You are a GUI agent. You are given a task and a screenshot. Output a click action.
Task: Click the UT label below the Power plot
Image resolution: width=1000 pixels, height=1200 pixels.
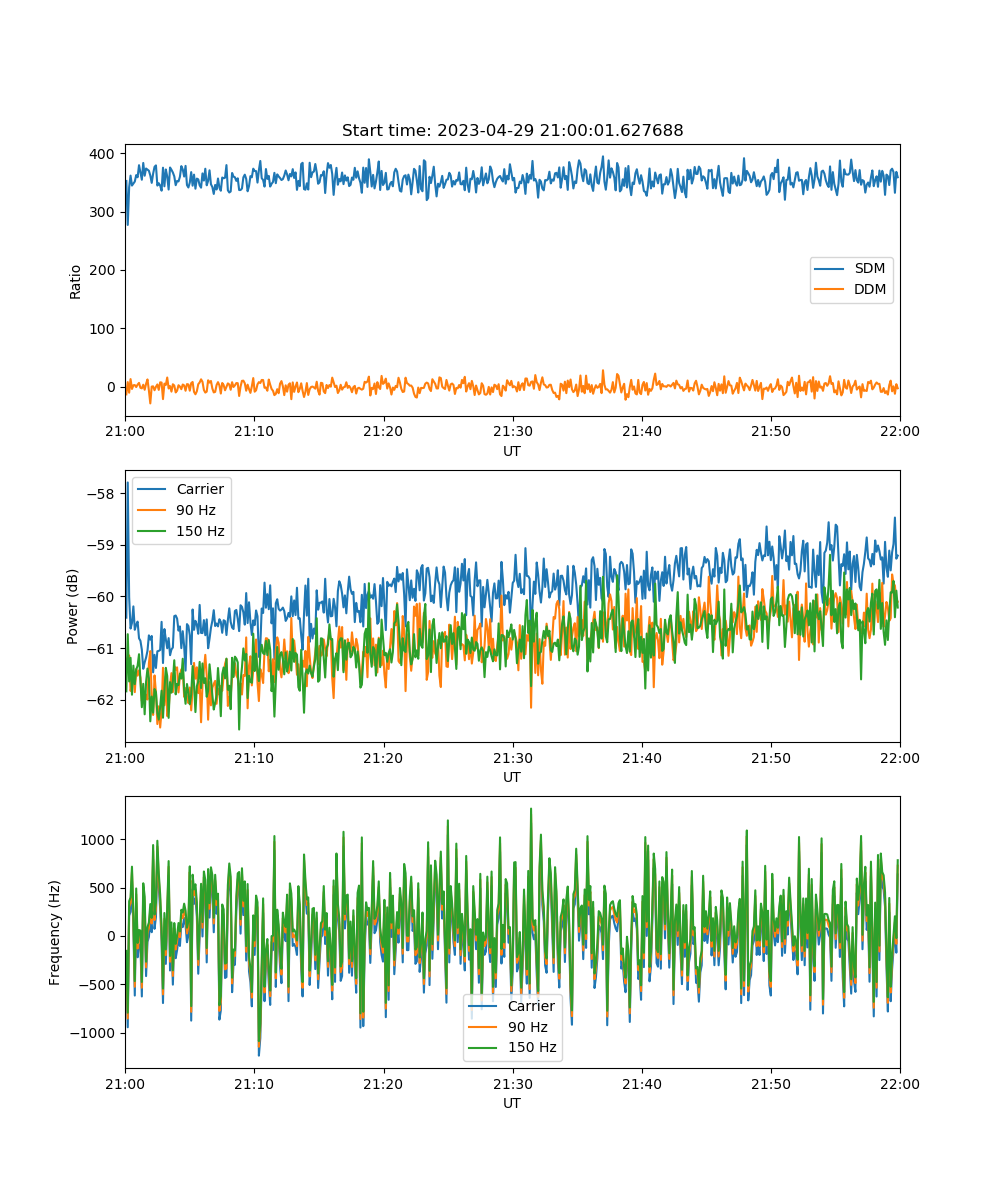pyautogui.click(x=512, y=777)
